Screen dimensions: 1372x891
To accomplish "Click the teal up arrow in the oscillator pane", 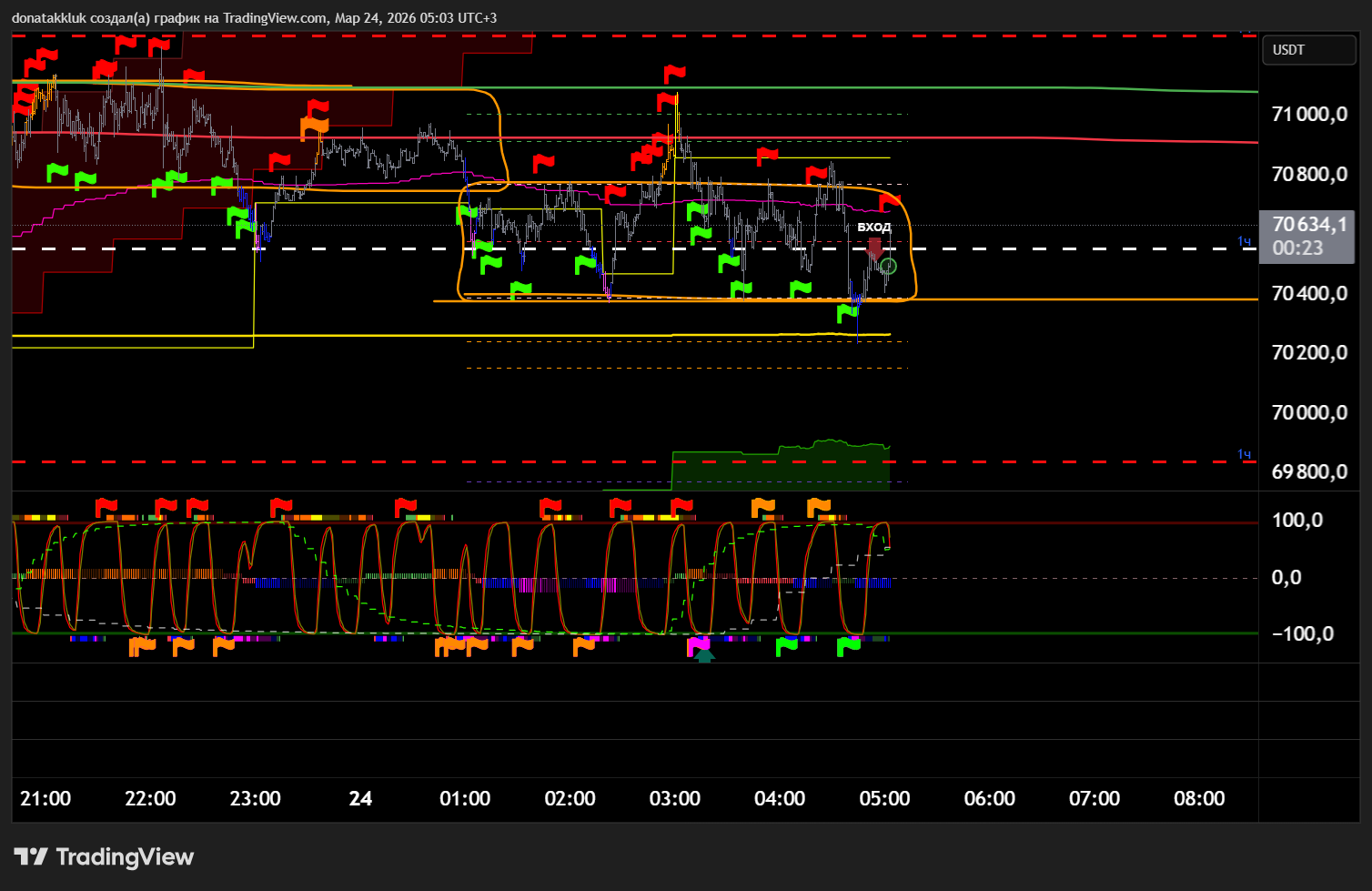I will (704, 655).
